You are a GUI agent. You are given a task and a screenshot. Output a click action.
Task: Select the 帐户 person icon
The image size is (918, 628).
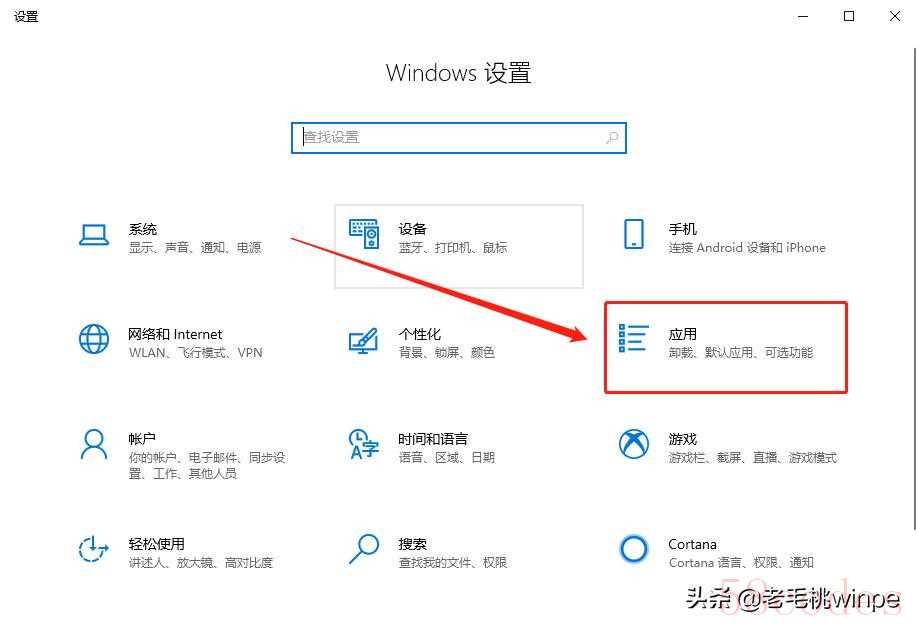[x=94, y=445]
